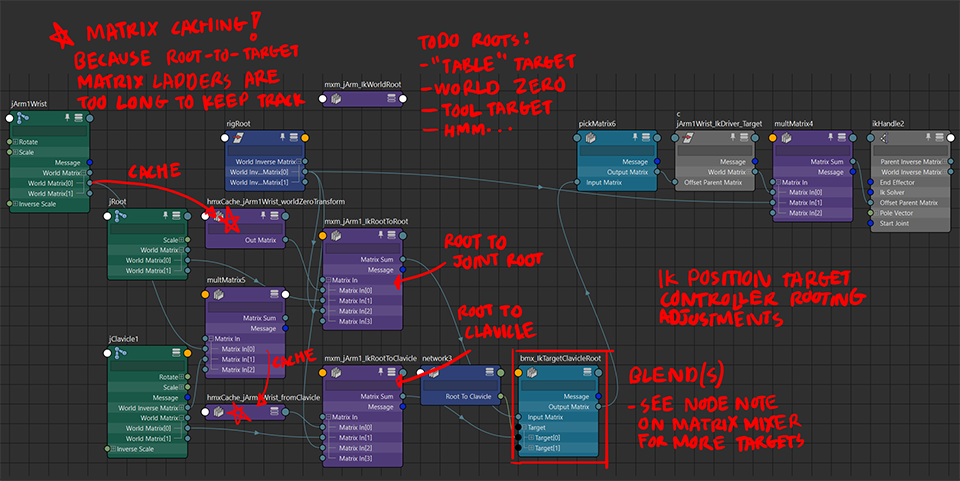The image size is (960, 481).
Task: Click Output Matrix port on pickMatrix6
Action: click(x=658, y=172)
